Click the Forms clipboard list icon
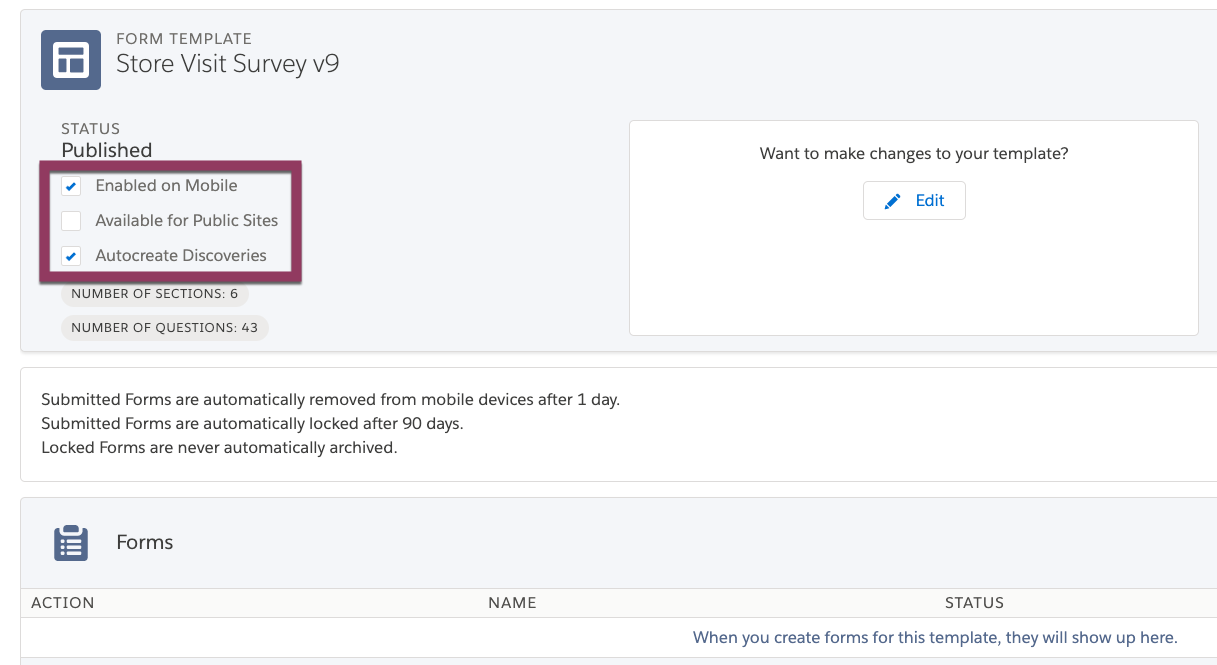The height and width of the screenshot is (665, 1217). pos(71,543)
